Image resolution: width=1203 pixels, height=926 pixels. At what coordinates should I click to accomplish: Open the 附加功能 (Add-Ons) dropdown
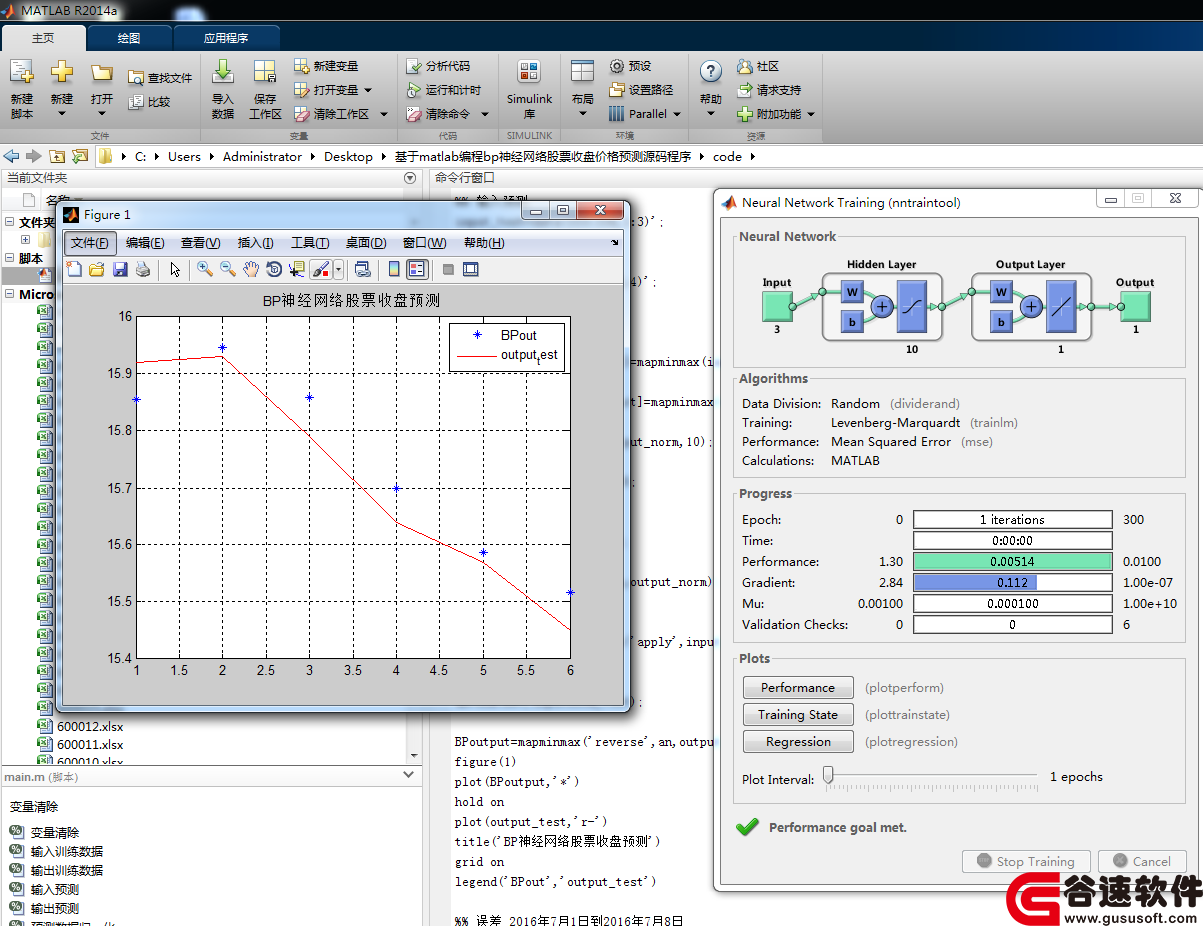click(x=776, y=114)
